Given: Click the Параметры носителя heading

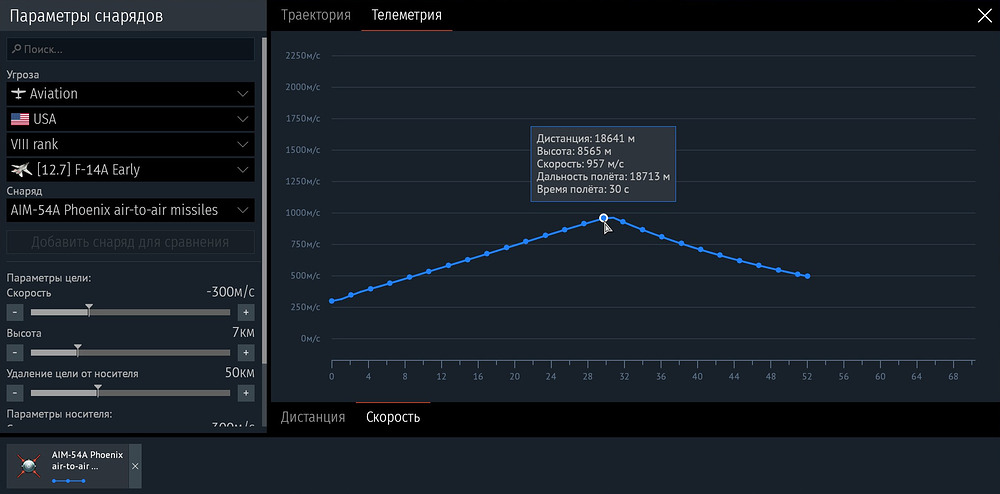Looking at the screenshot, I should click(59, 414).
